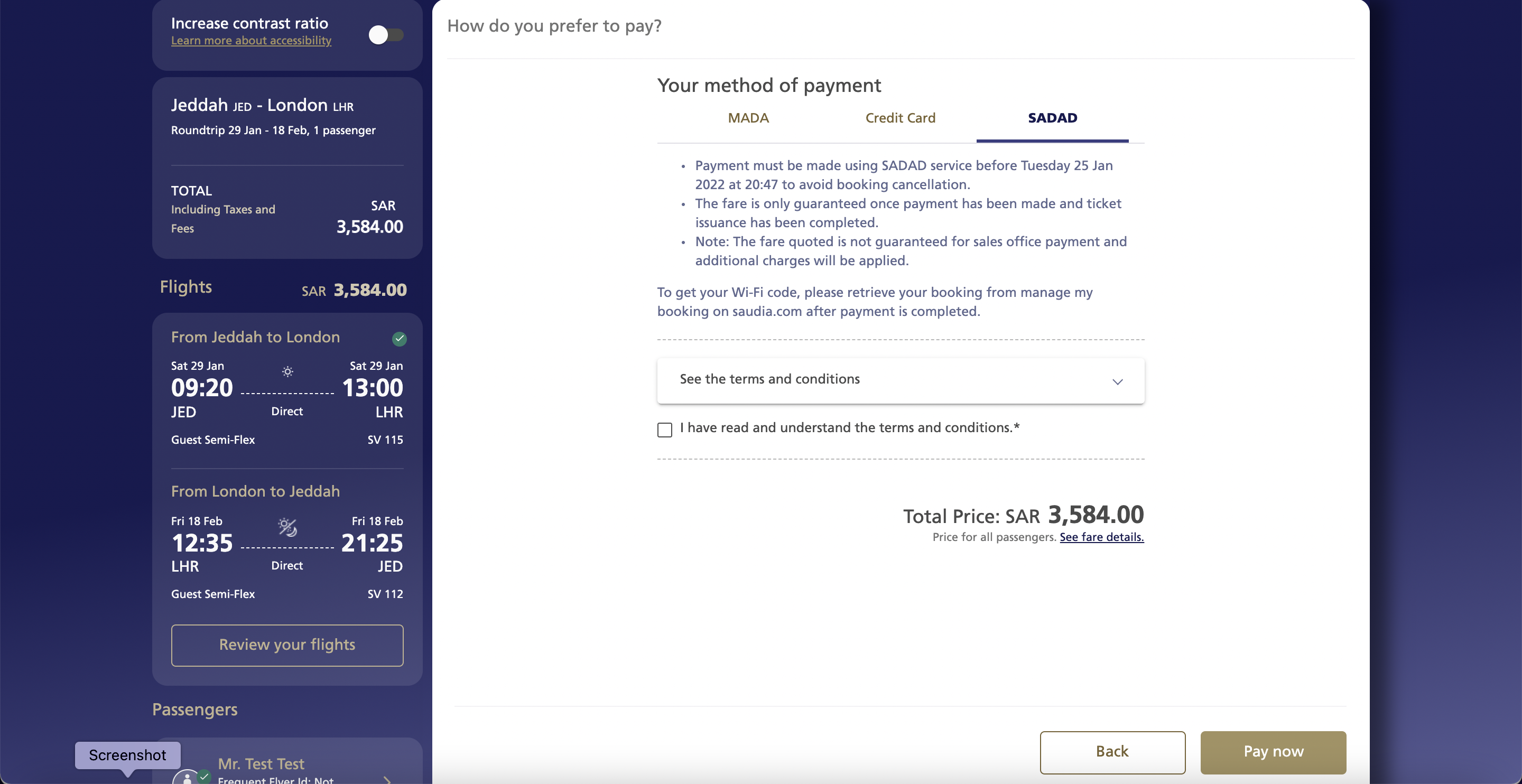Viewport: 1522px width, 784px height.
Task: Click the day-night icon on London to Jeddah flight
Action: [x=287, y=526]
